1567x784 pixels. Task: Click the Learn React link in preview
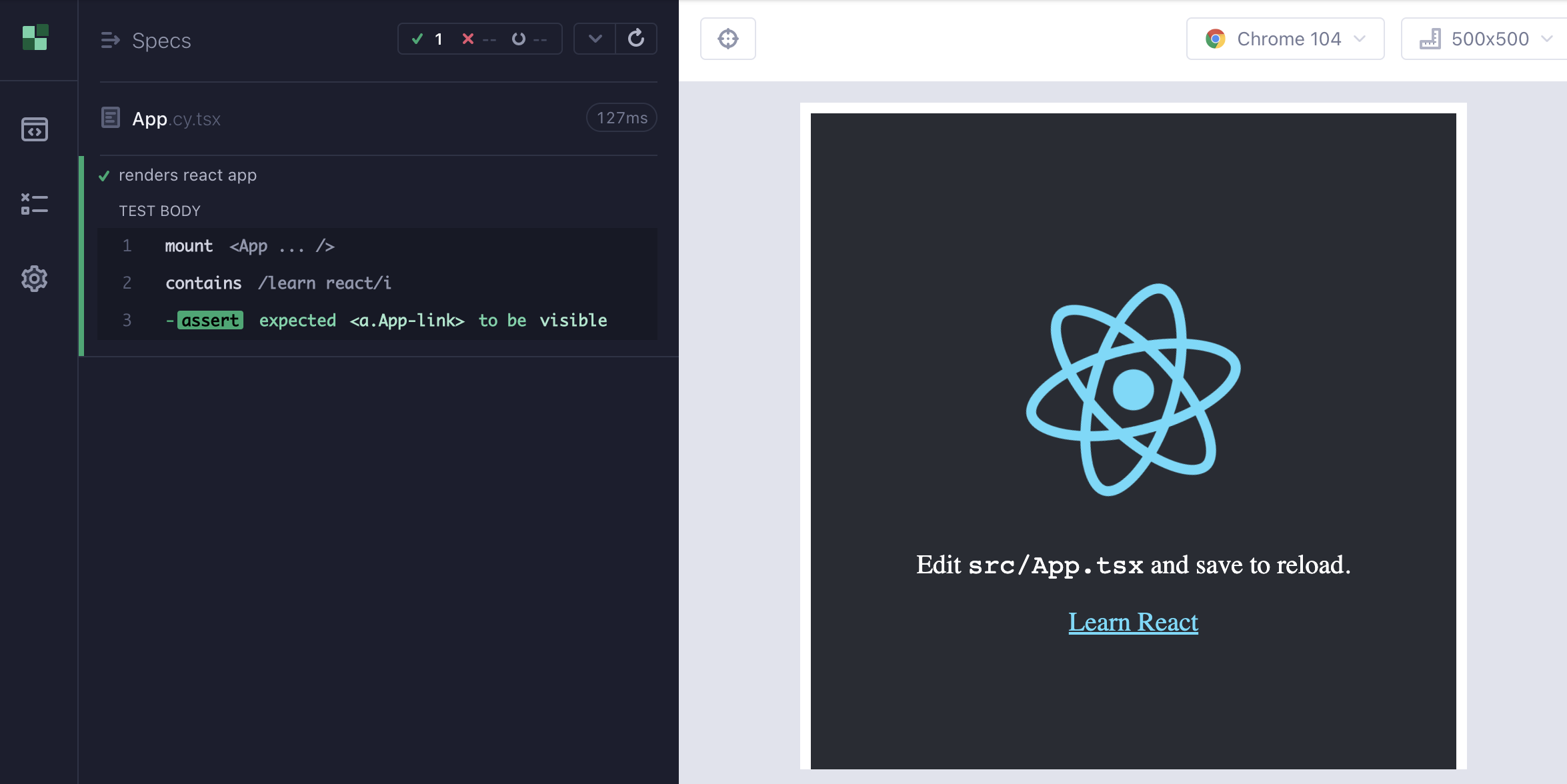coord(1133,622)
